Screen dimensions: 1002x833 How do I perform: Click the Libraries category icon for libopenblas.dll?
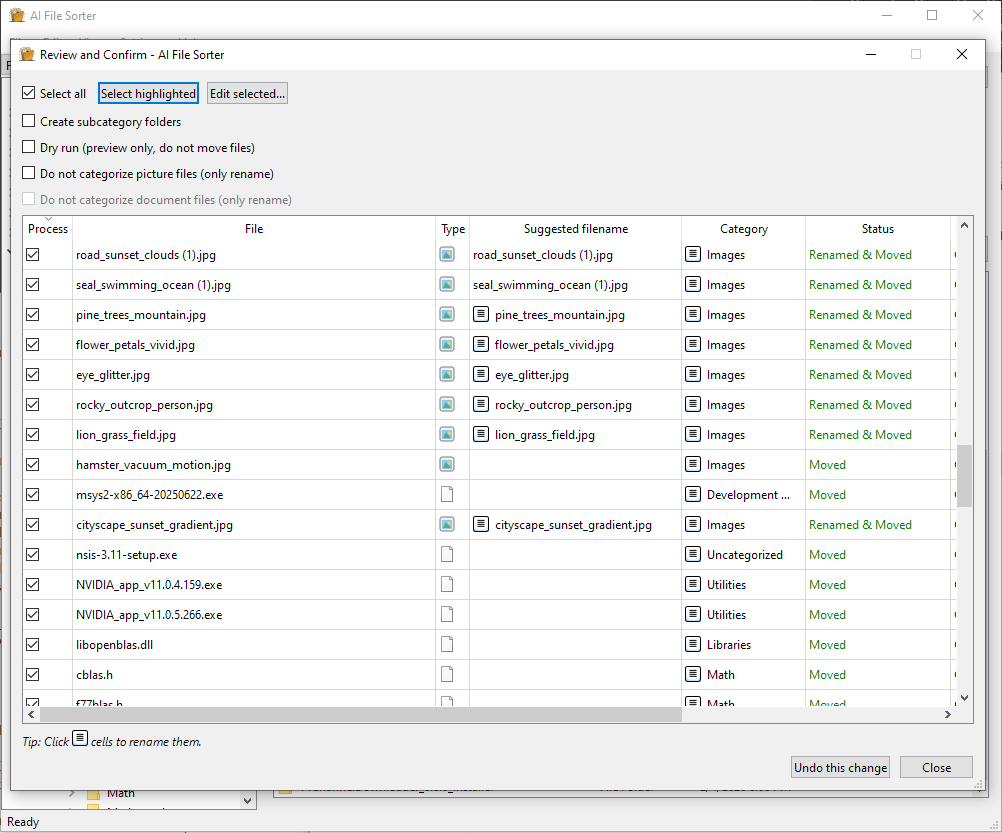coord(691,644)
